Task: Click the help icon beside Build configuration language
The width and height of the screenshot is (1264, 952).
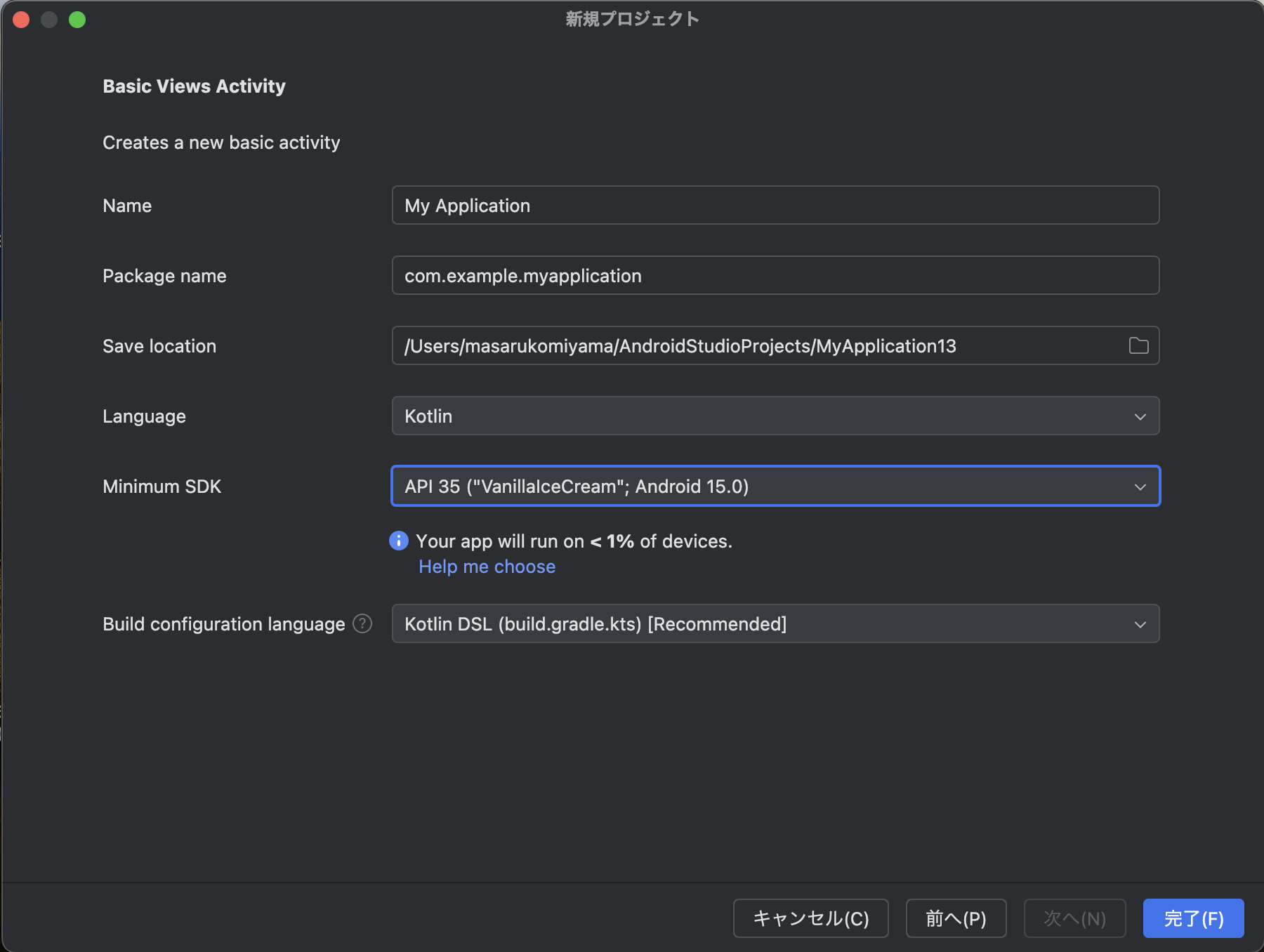Action: (x=362, y=623)
